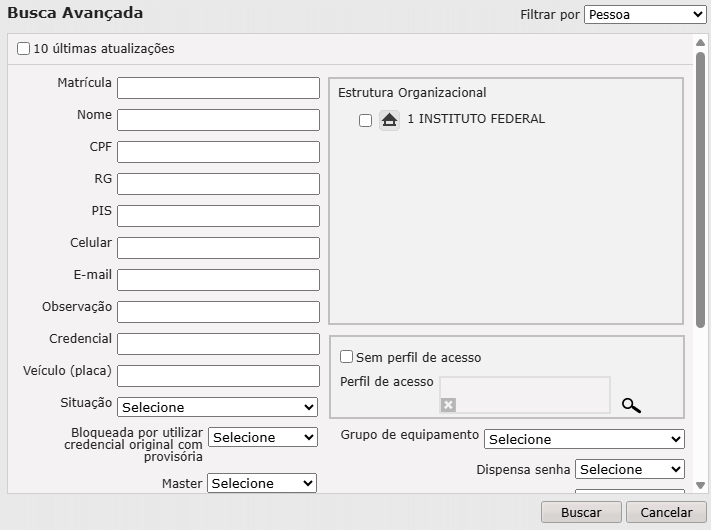Viewport: 711px width, 530px height.
Task: Click the CPF input field
Action: point(218,152)
